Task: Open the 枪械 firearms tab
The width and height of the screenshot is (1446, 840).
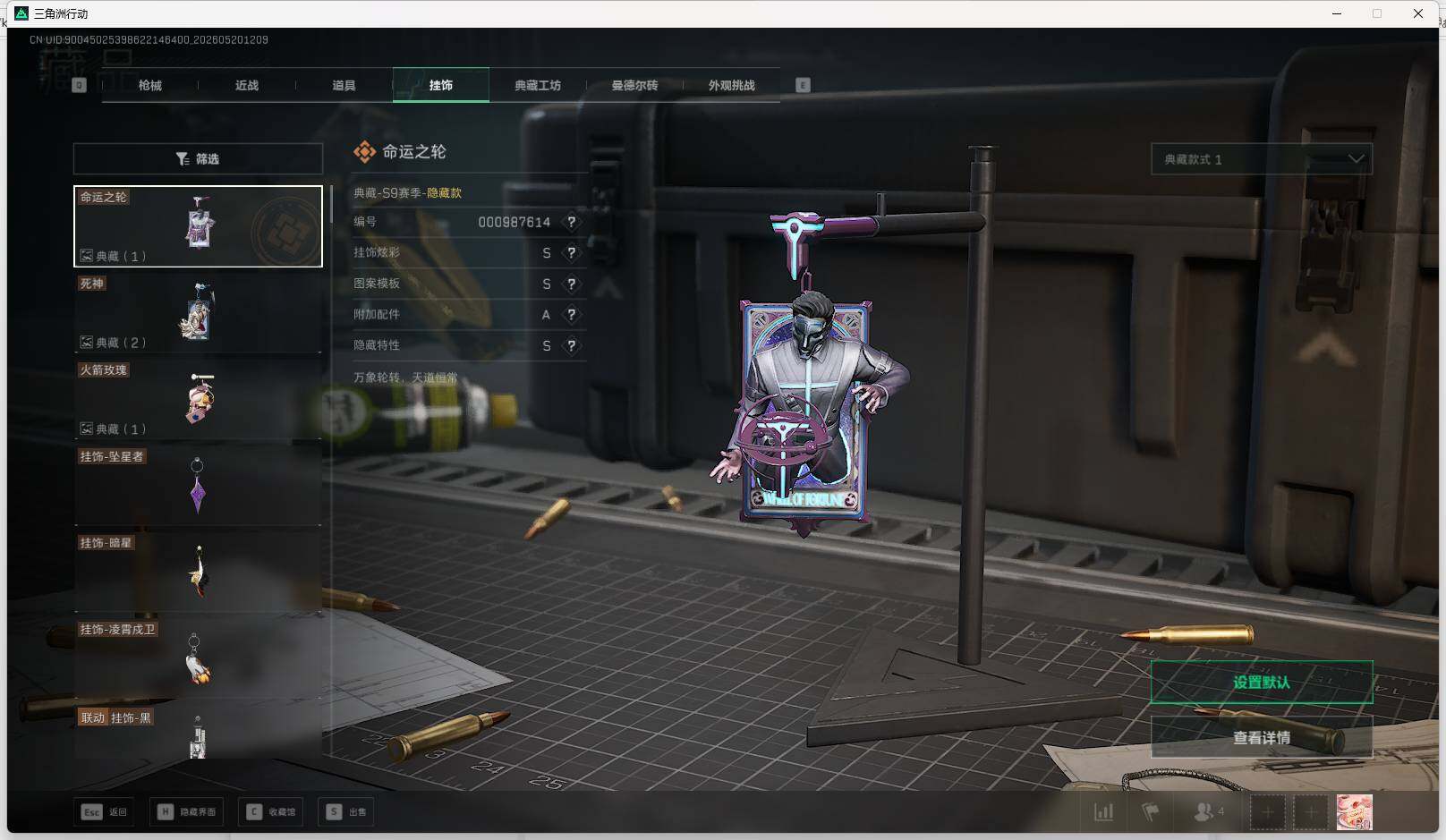Action: click(150, 85)
